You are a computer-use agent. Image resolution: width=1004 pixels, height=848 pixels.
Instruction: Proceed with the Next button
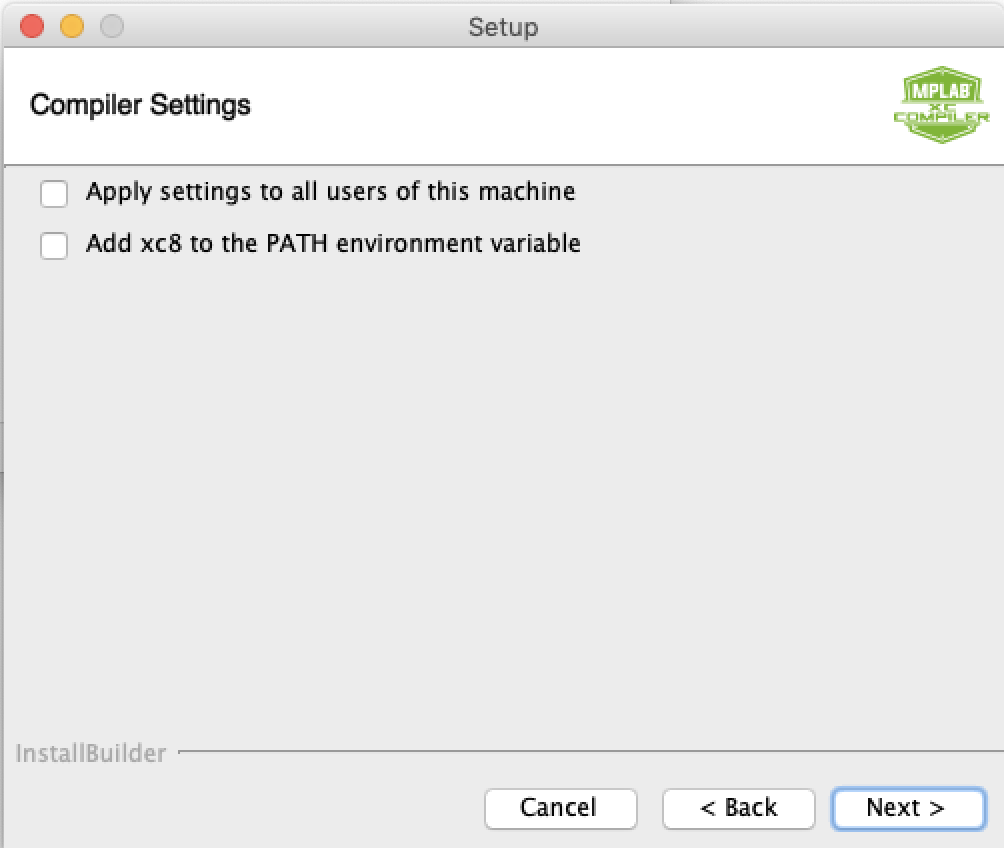tap(907, 808)
